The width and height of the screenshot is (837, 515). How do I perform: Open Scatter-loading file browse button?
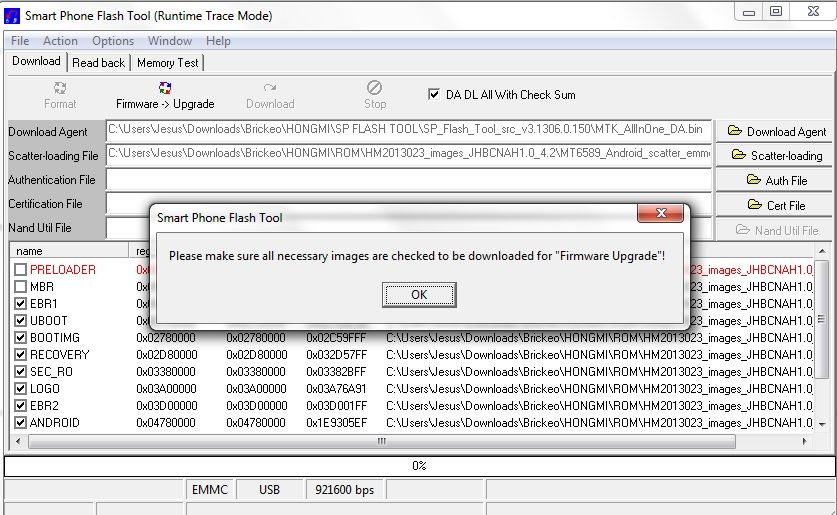[x=776, y=155]
